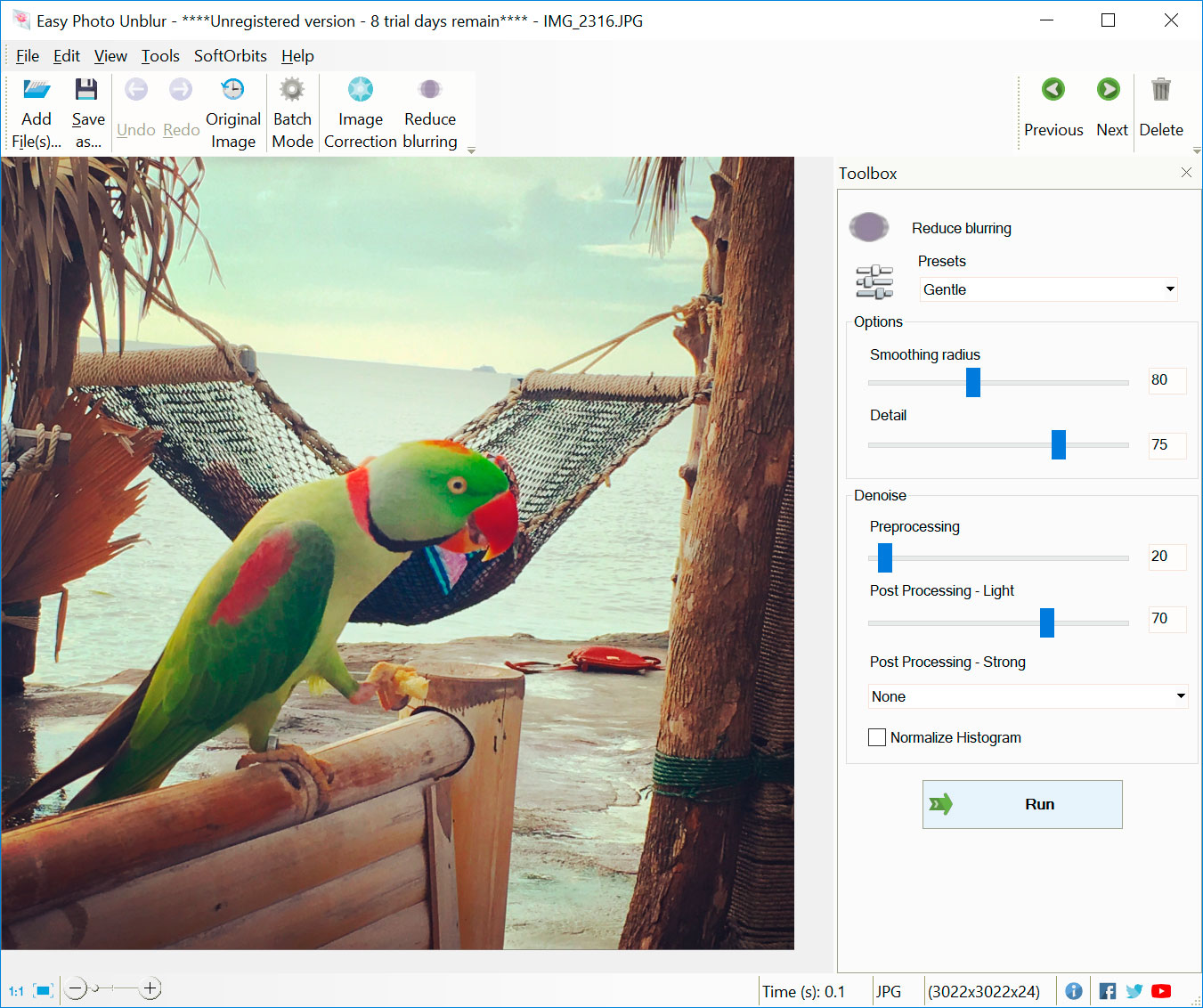This screenshot has height=1008, width=1203.
Task: Open the Tools menu
Action: (160, 55)
